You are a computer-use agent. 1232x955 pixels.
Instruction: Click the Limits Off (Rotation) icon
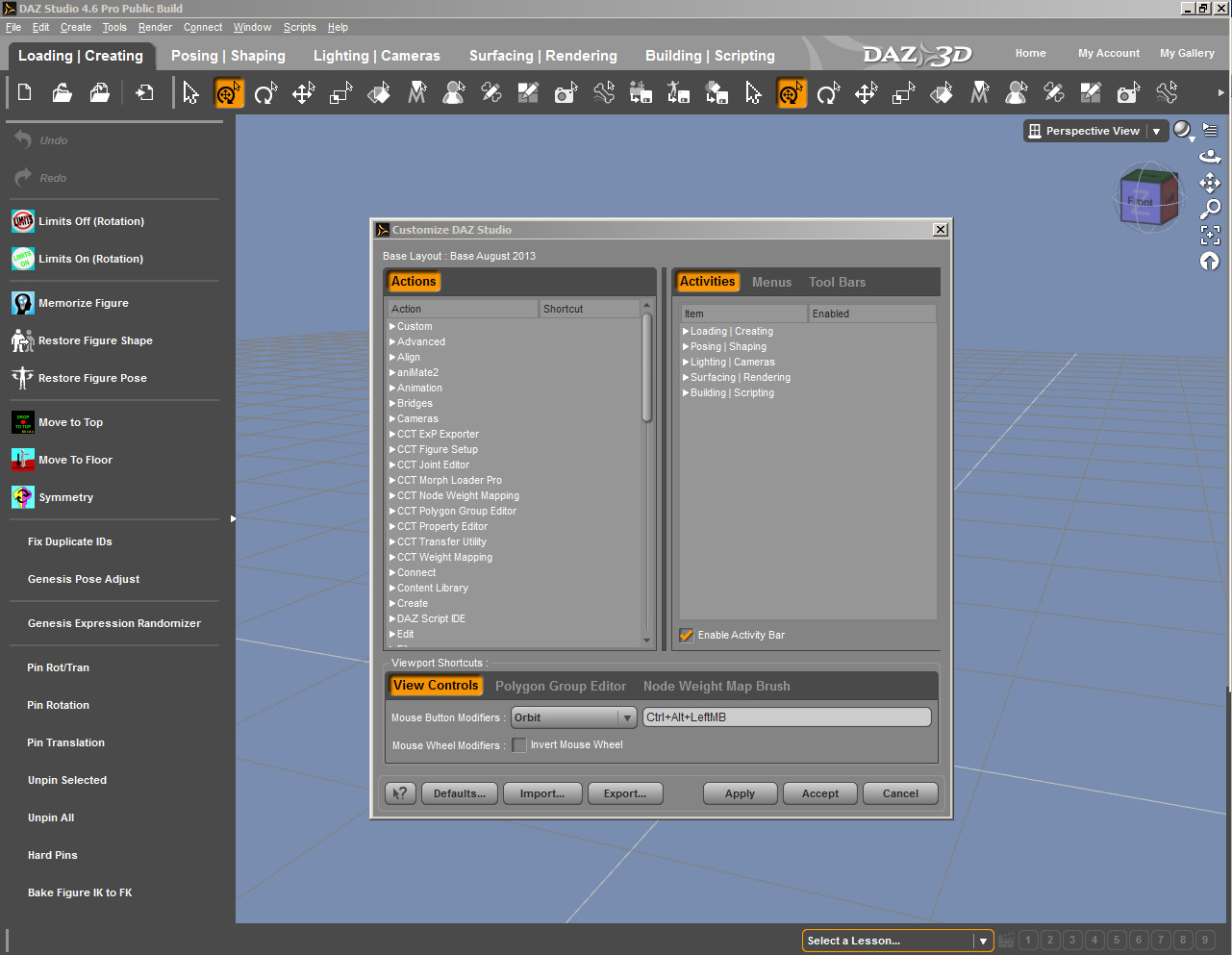23,221
